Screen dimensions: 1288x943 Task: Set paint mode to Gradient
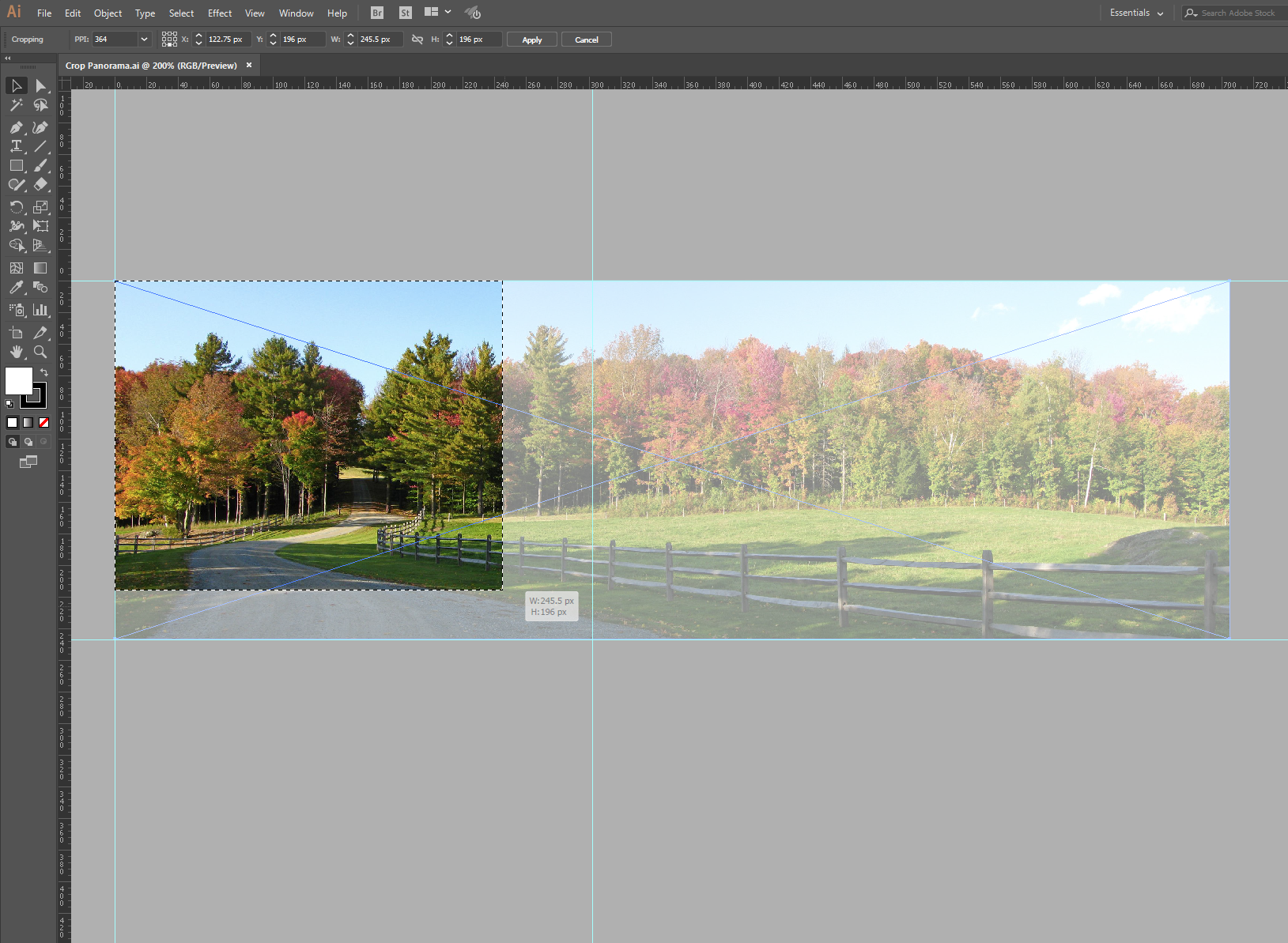28,423
